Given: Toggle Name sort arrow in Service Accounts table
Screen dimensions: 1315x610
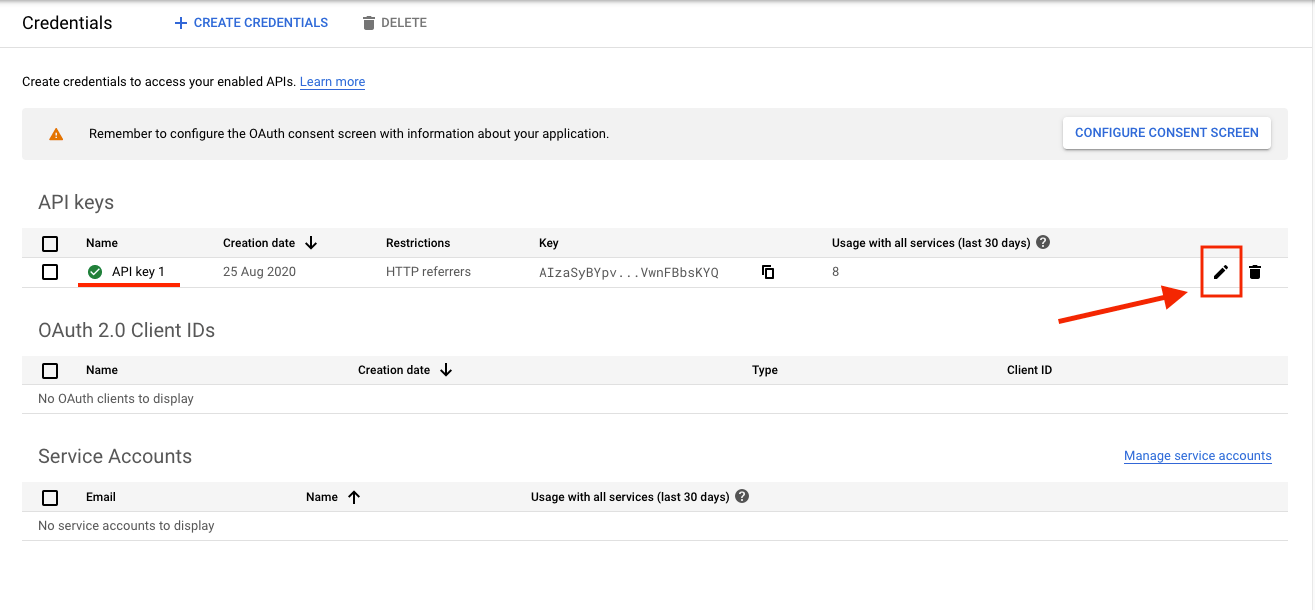Looking at the screenshot, I should [x=355, y=496].
